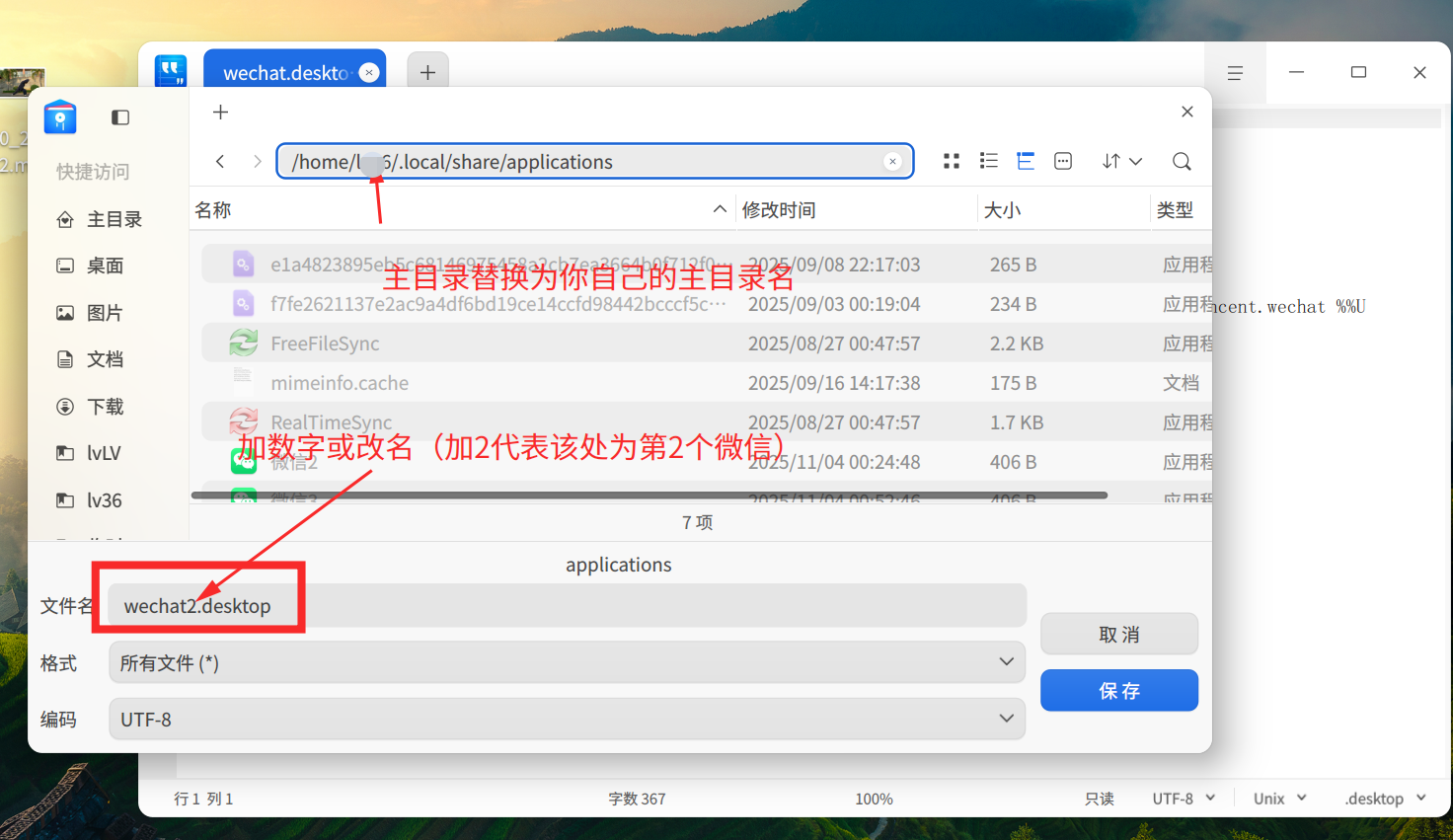Click the 取消 cancel button
Screen dimensions: 1453x840
point(1119,634)
